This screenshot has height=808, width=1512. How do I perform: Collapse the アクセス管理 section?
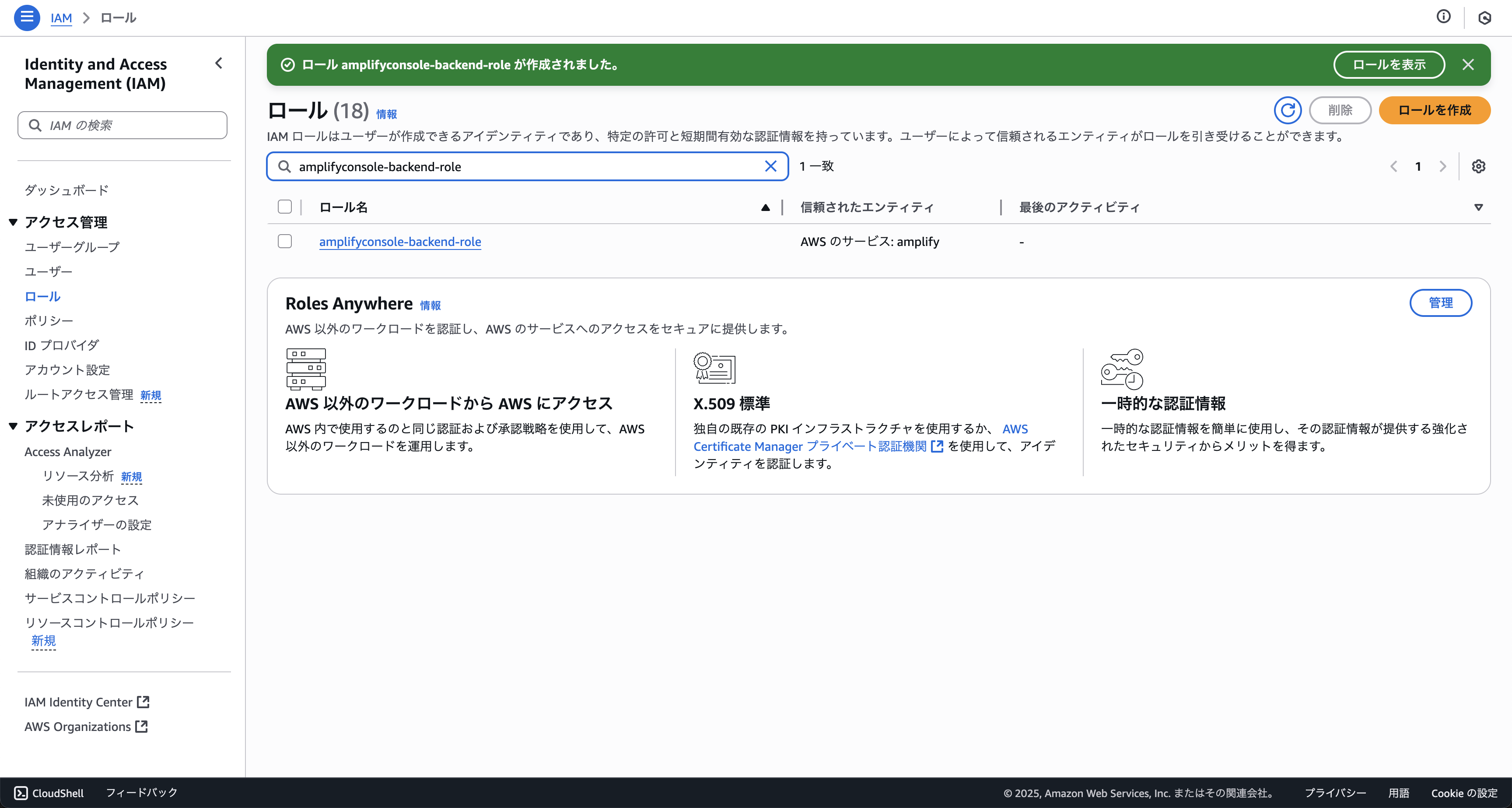13,222
